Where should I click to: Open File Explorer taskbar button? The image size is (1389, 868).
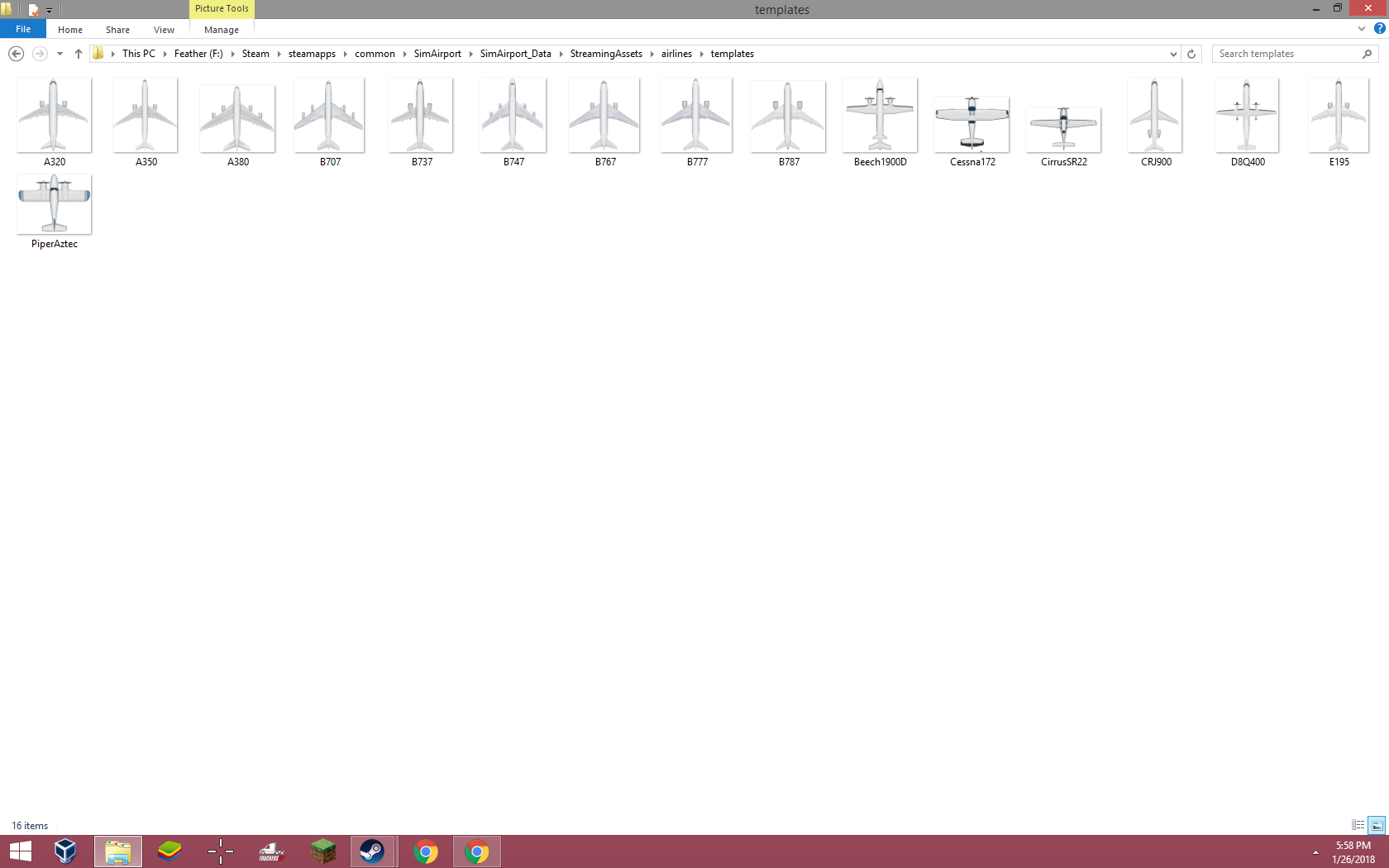118,851
